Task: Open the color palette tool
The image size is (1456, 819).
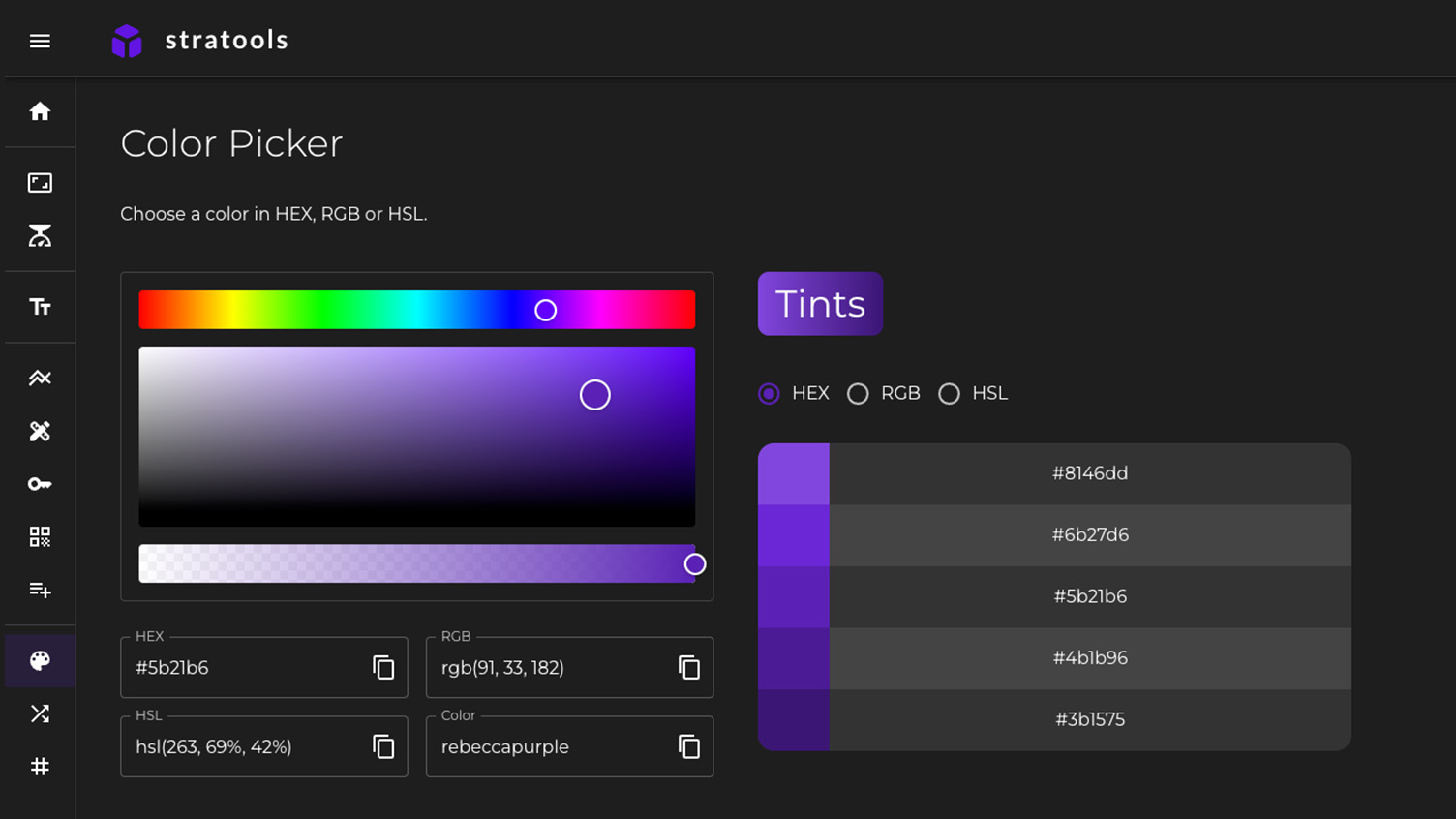Action: pyautogui.click(x=39, y=660)
